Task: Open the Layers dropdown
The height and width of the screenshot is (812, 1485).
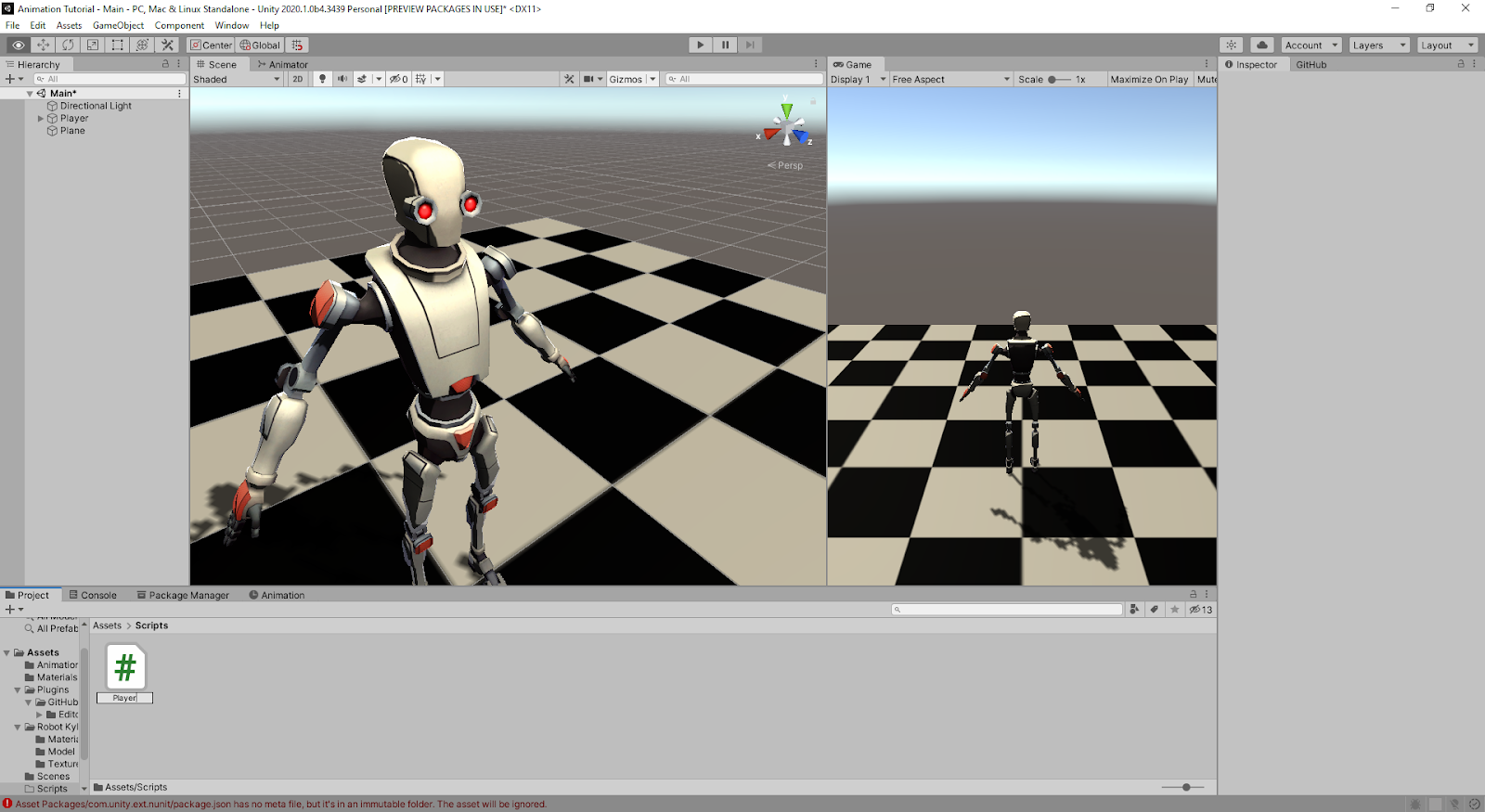Action: click(x=1379, y=45)
